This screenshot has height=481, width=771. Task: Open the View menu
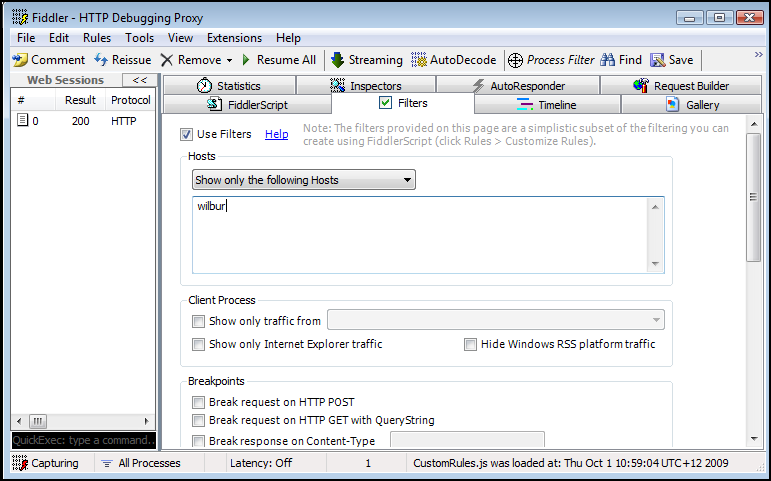pos(180,38)
